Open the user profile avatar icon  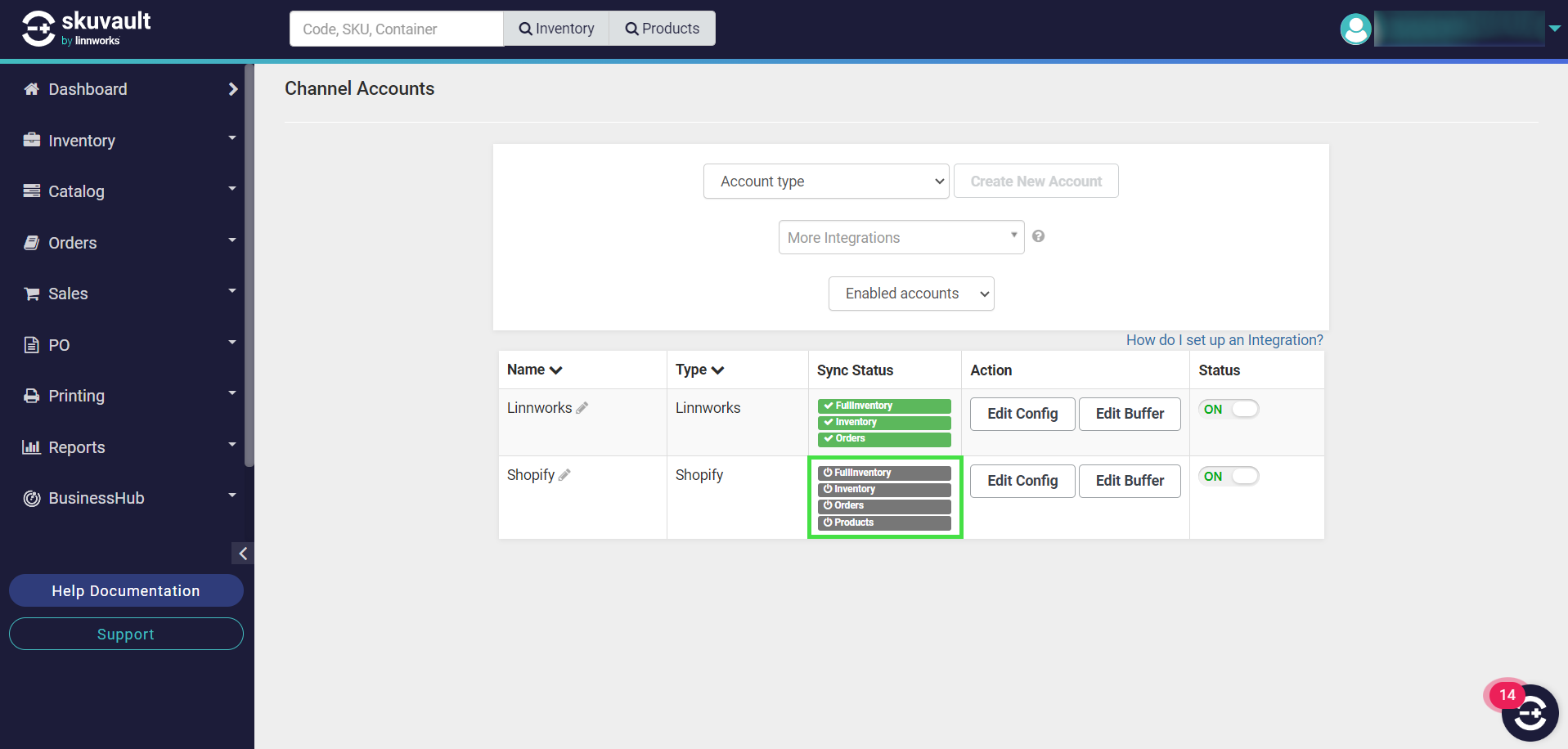pyautogui.click(x=1355, y=29)
